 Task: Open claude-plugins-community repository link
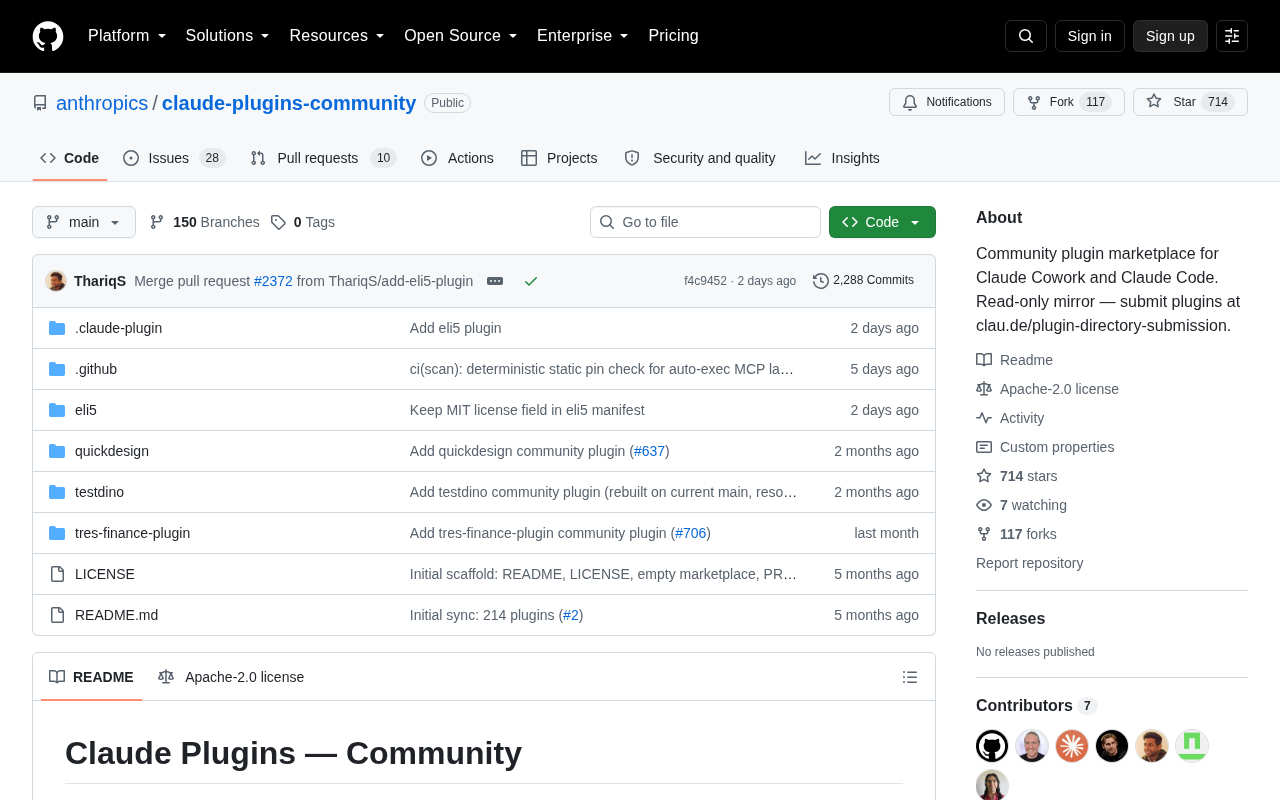click(x=289, y=103)
